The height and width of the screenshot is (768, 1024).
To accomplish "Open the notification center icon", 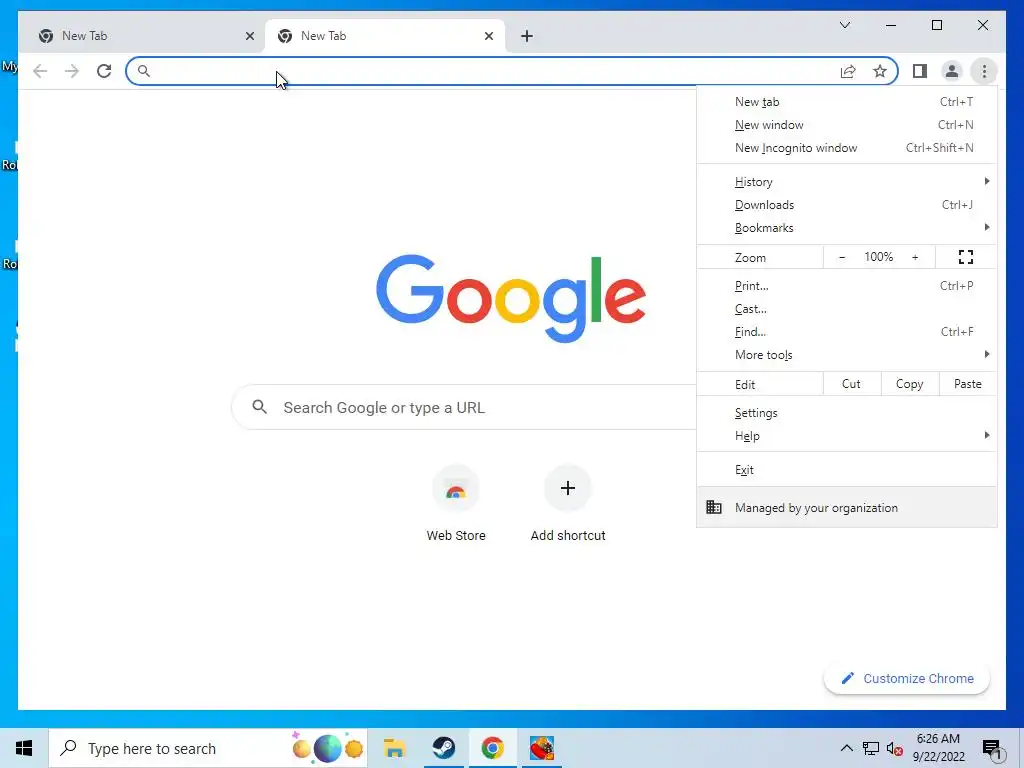I will pyautogui.click(x=992, y=749).
